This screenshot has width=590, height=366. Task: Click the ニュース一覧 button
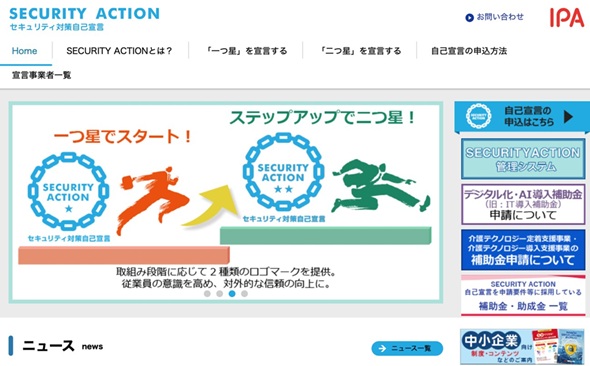click(407, 348)
